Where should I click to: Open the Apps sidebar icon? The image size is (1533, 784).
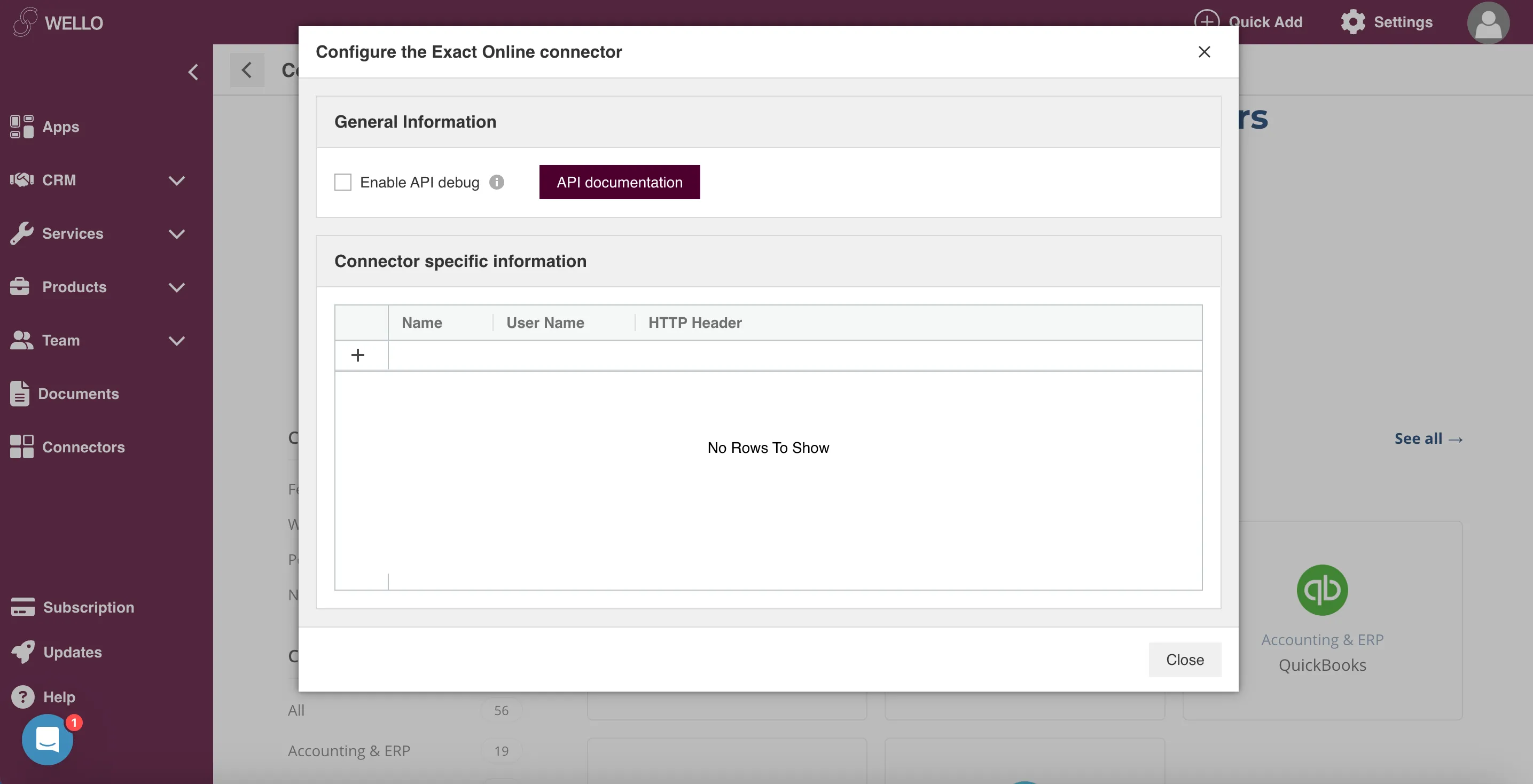(x=22, y=127)
